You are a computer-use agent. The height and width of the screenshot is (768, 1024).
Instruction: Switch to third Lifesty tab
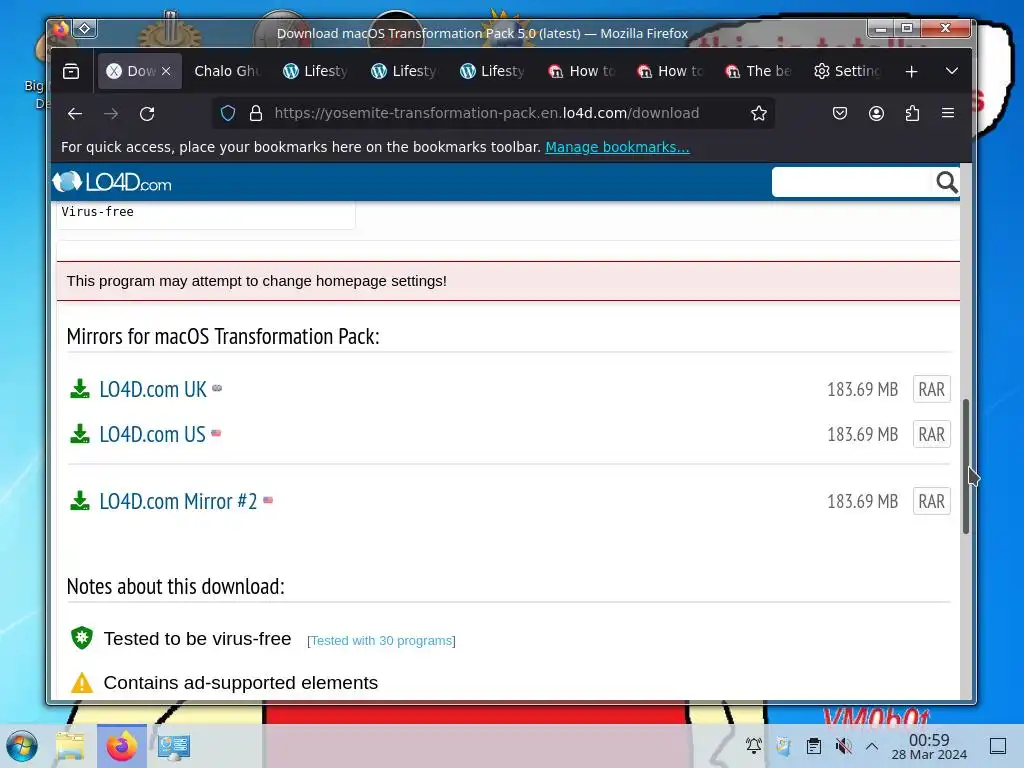(x=493, y=71)
